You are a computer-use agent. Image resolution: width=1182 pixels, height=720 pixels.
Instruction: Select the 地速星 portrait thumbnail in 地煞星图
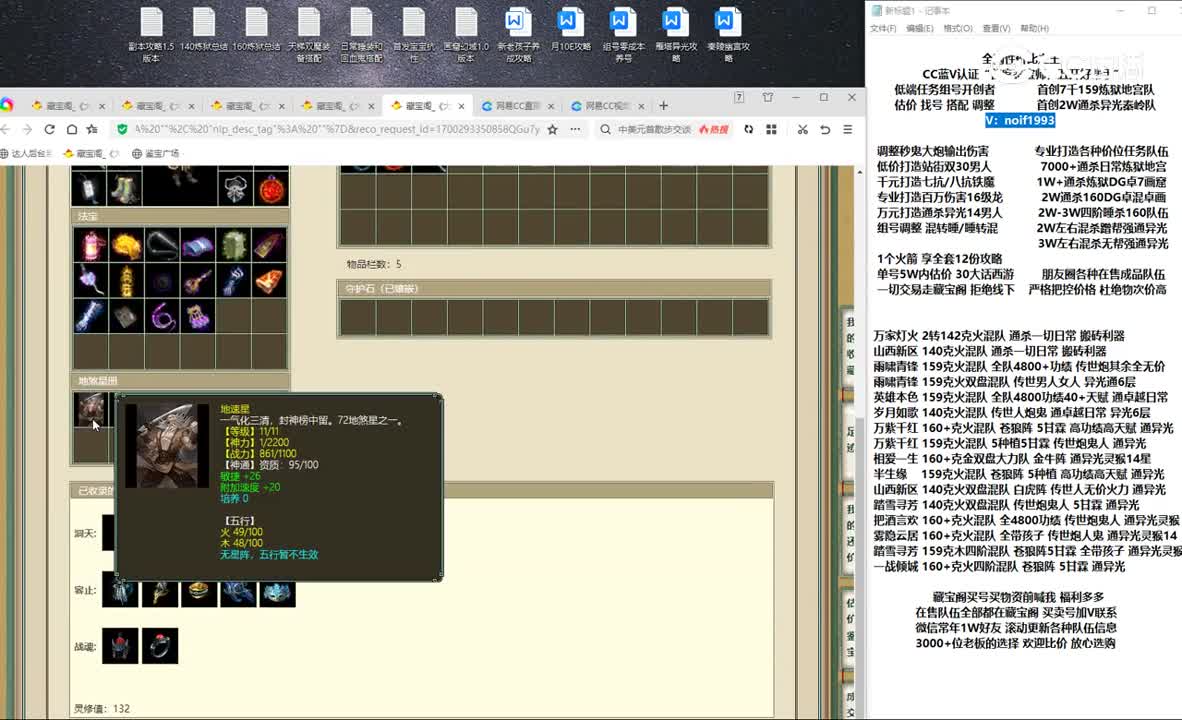pos(90,409)
